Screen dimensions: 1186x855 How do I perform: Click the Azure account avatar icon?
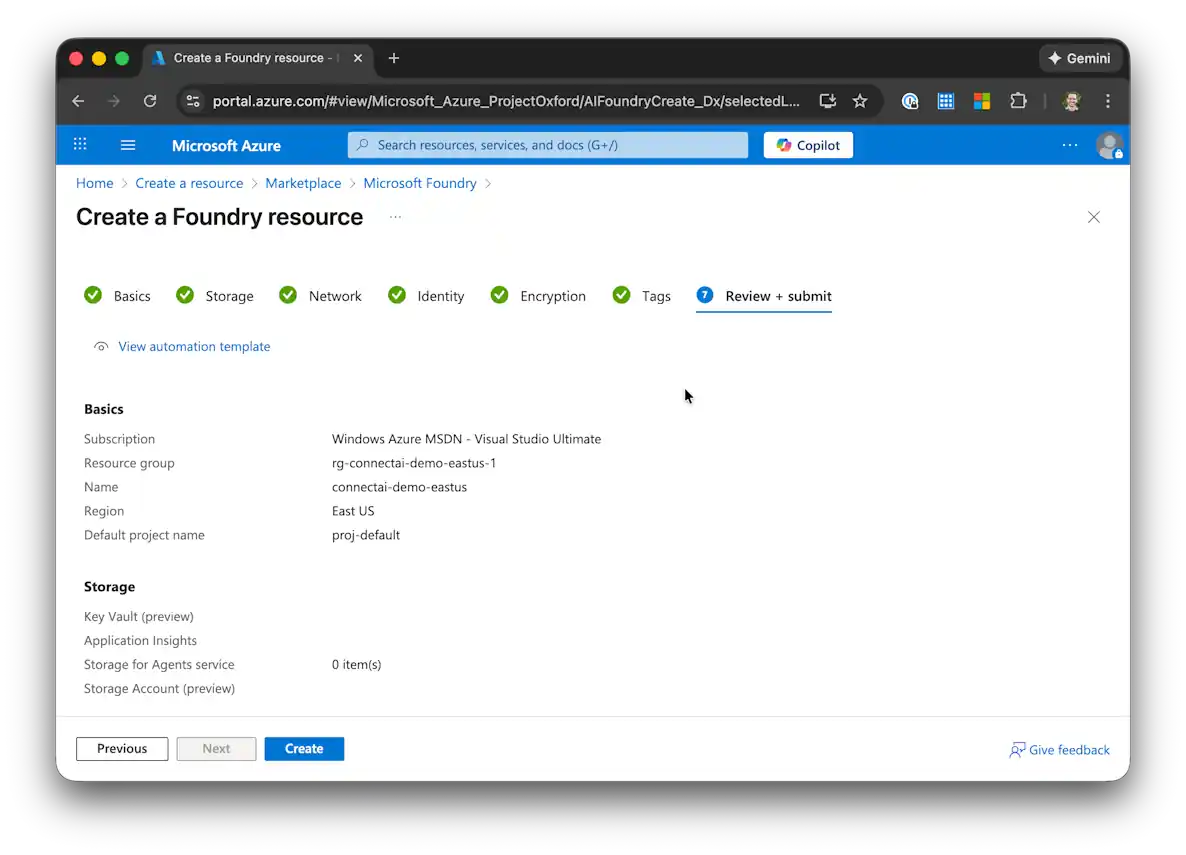click(x=1108, y=145)
